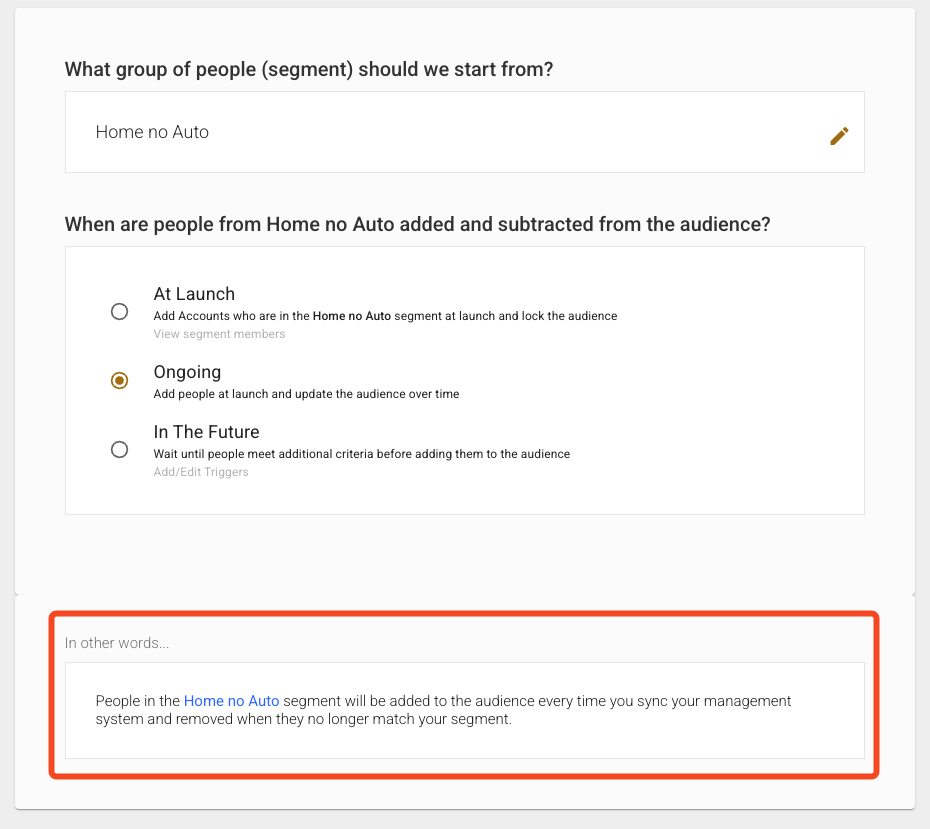This screenshot has height=829, width=930.
Task: Click the In The Future option title
Action: pos(206,432)
